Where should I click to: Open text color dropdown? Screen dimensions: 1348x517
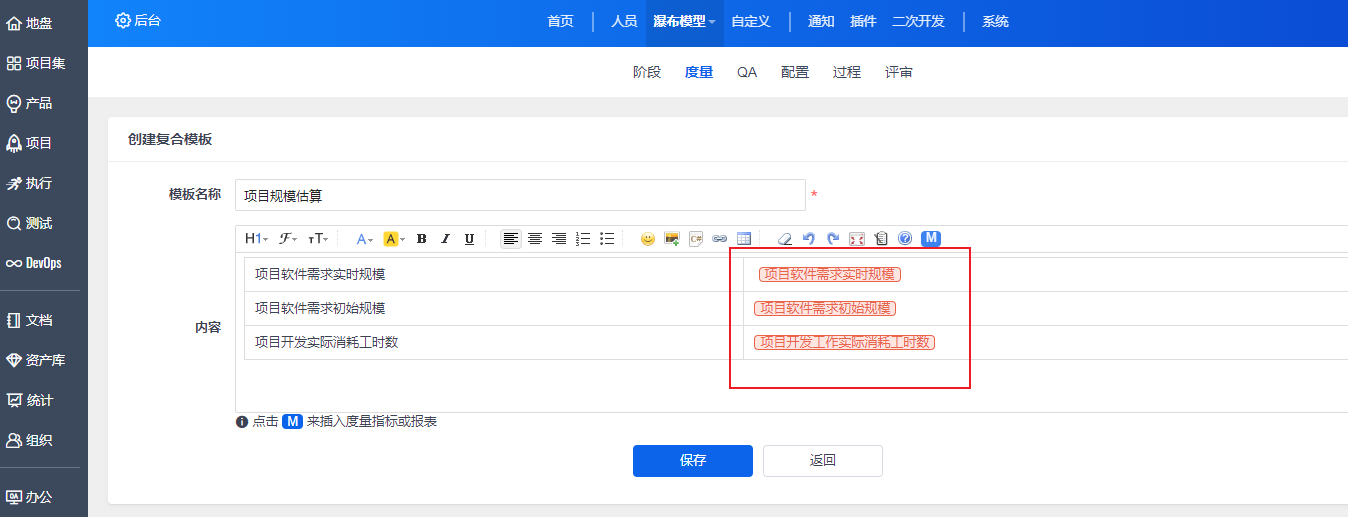(x=365, y=239)
